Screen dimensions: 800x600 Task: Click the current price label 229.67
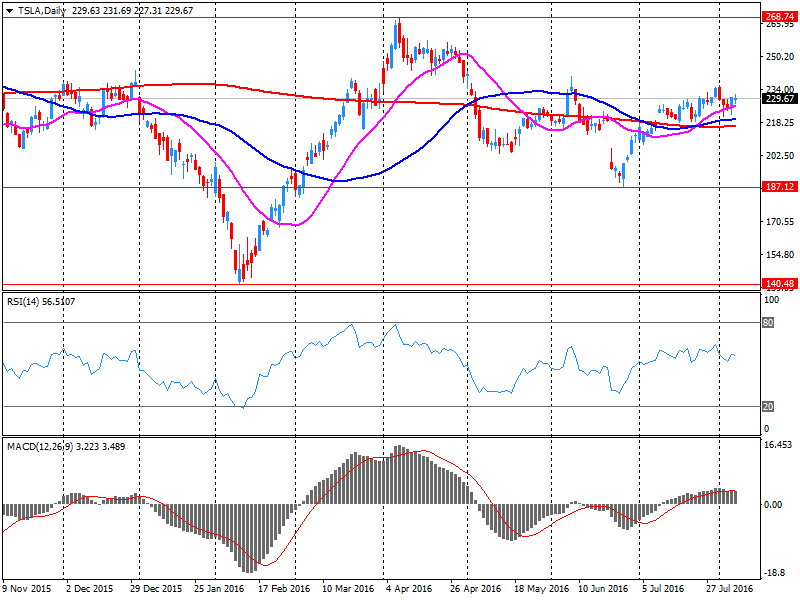tap(779, 98)
